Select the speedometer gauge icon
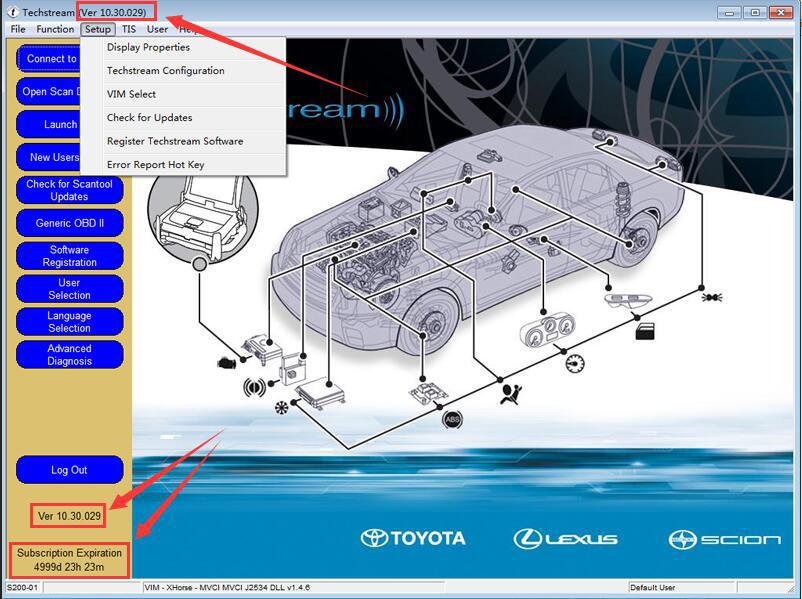Image resolution: width=802 pixels, height=599 pixels. tap(575, 363)
